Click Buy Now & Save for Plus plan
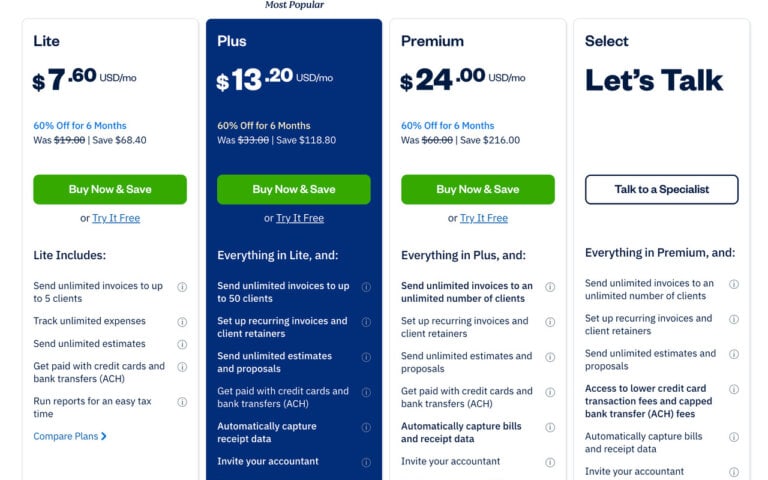Image resolution: width=768 pixels, height=480 pixels. click(x=294, y=190)
